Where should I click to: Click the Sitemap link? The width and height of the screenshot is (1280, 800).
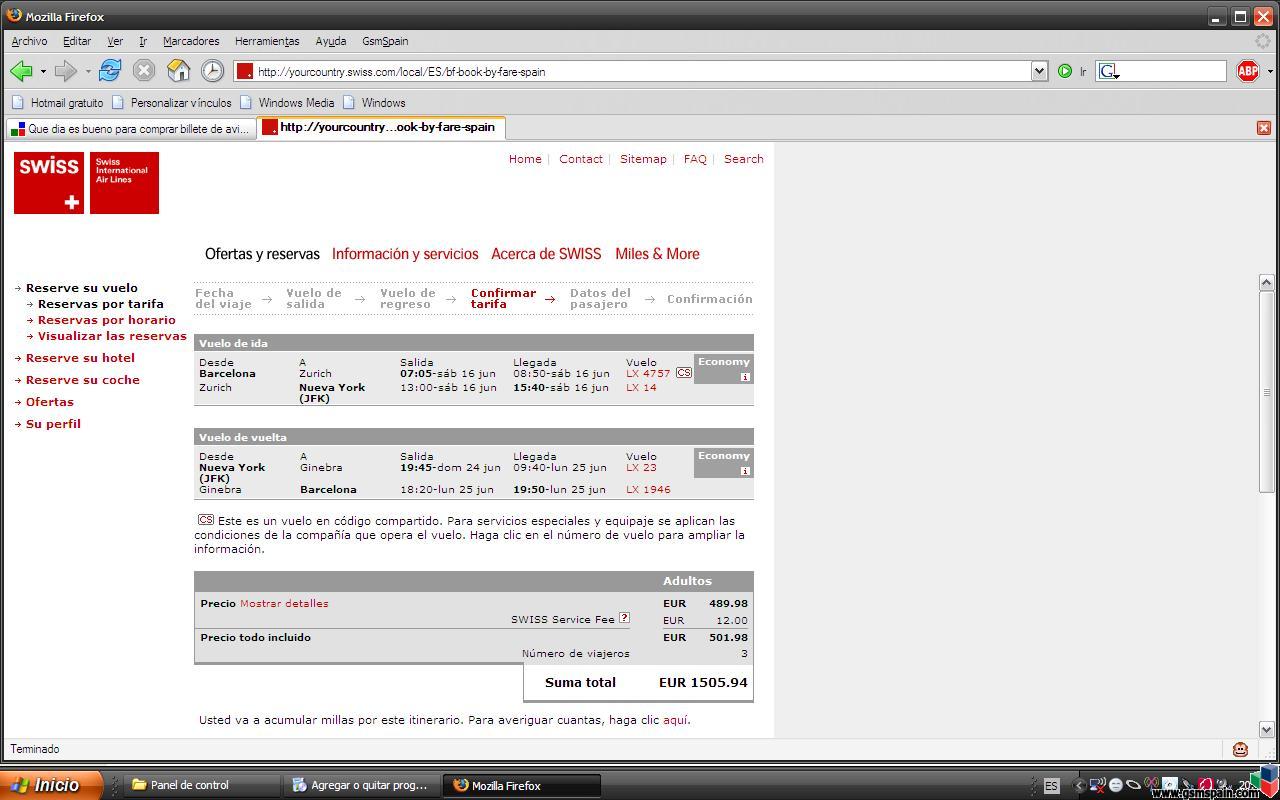coord(643,159)
